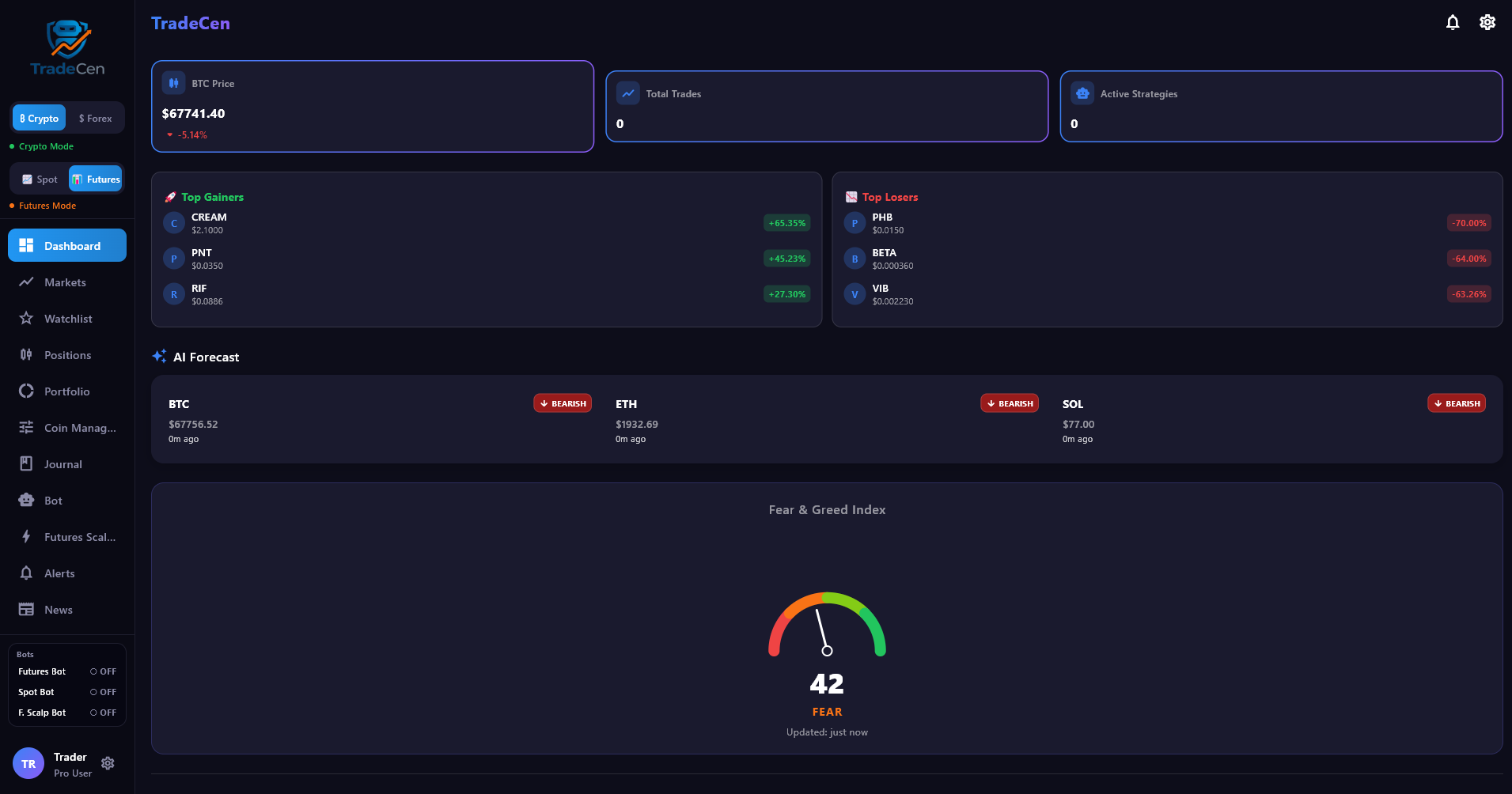This screenshot has height=794, width=1512.
Task: Click the TradeCen logo in sidebar
Action: [67, 47]
